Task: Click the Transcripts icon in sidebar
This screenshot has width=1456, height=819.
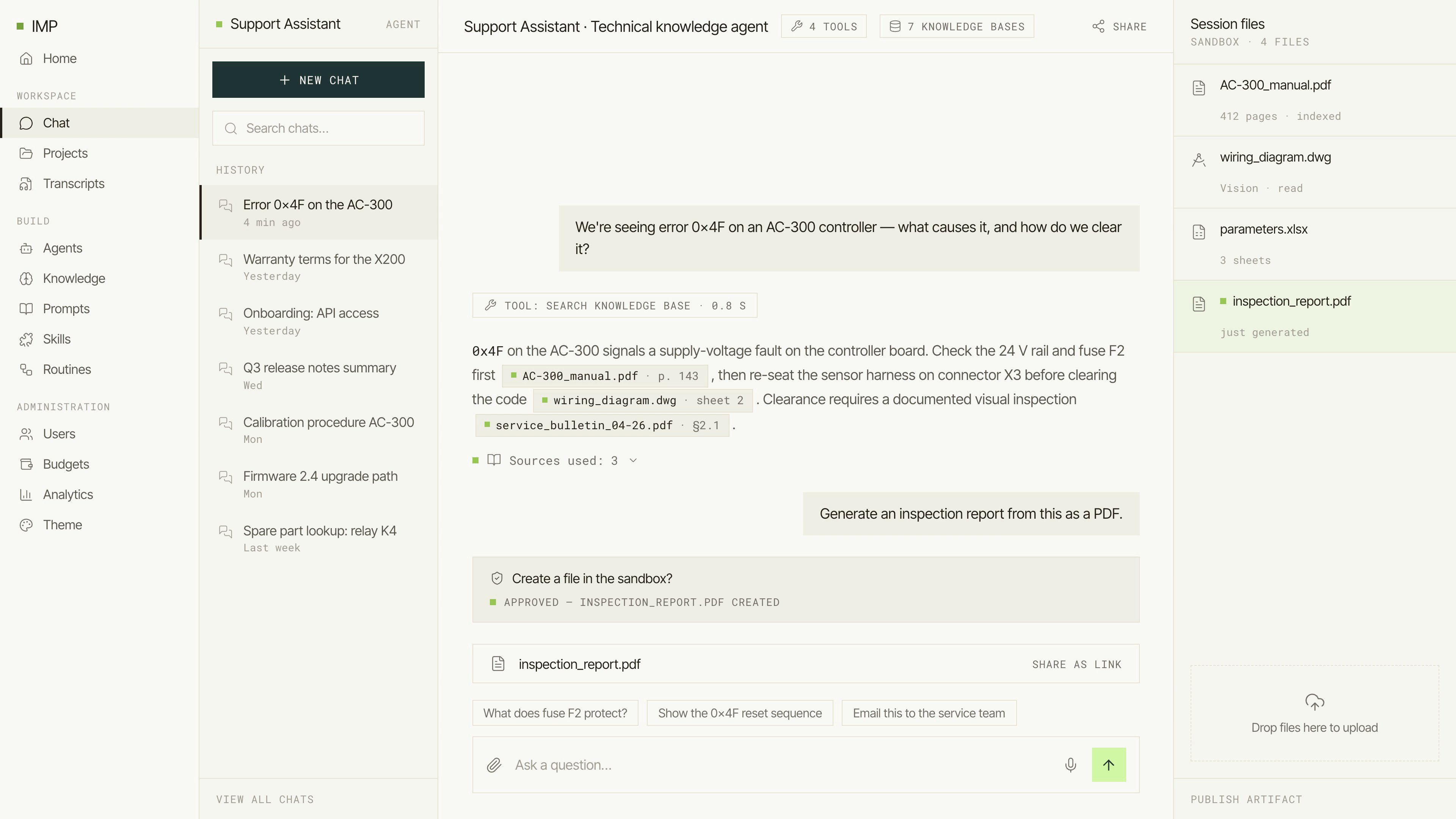Action: (26, 184)
